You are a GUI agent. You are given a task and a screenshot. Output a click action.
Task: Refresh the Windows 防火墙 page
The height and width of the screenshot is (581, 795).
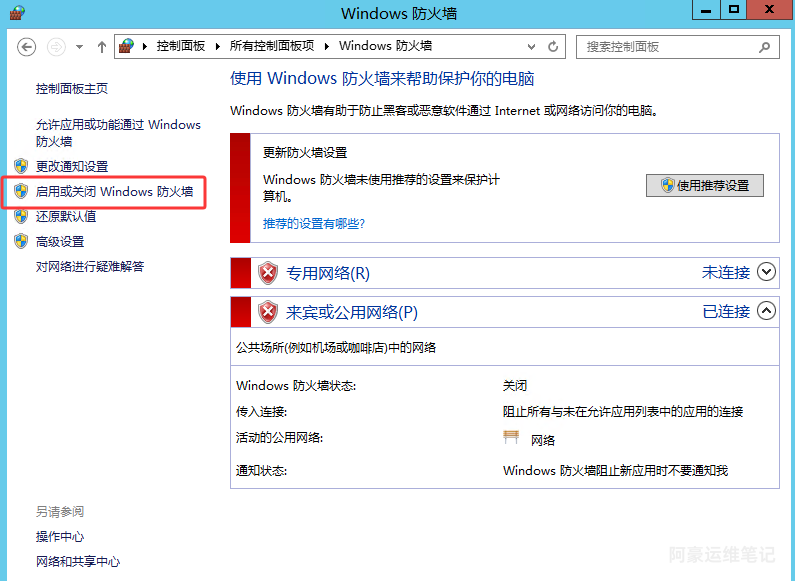click(x=553, y=47)
